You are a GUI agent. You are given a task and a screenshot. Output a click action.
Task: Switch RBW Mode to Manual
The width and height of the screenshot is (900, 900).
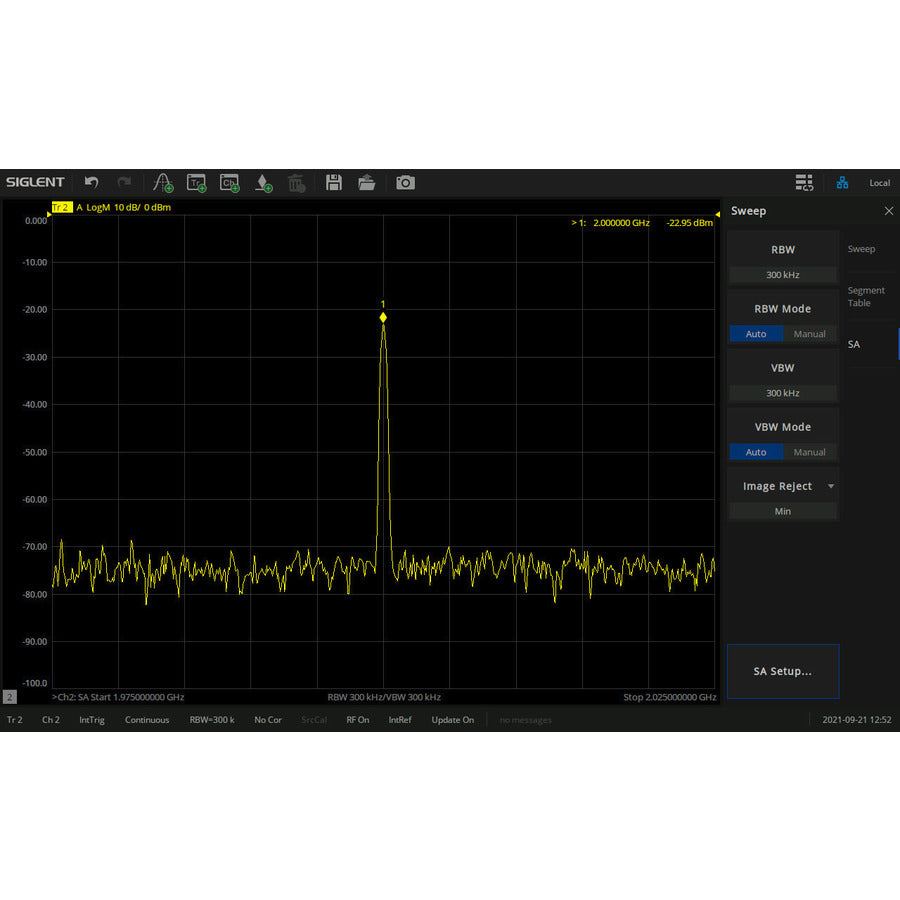tap(809, 334)
